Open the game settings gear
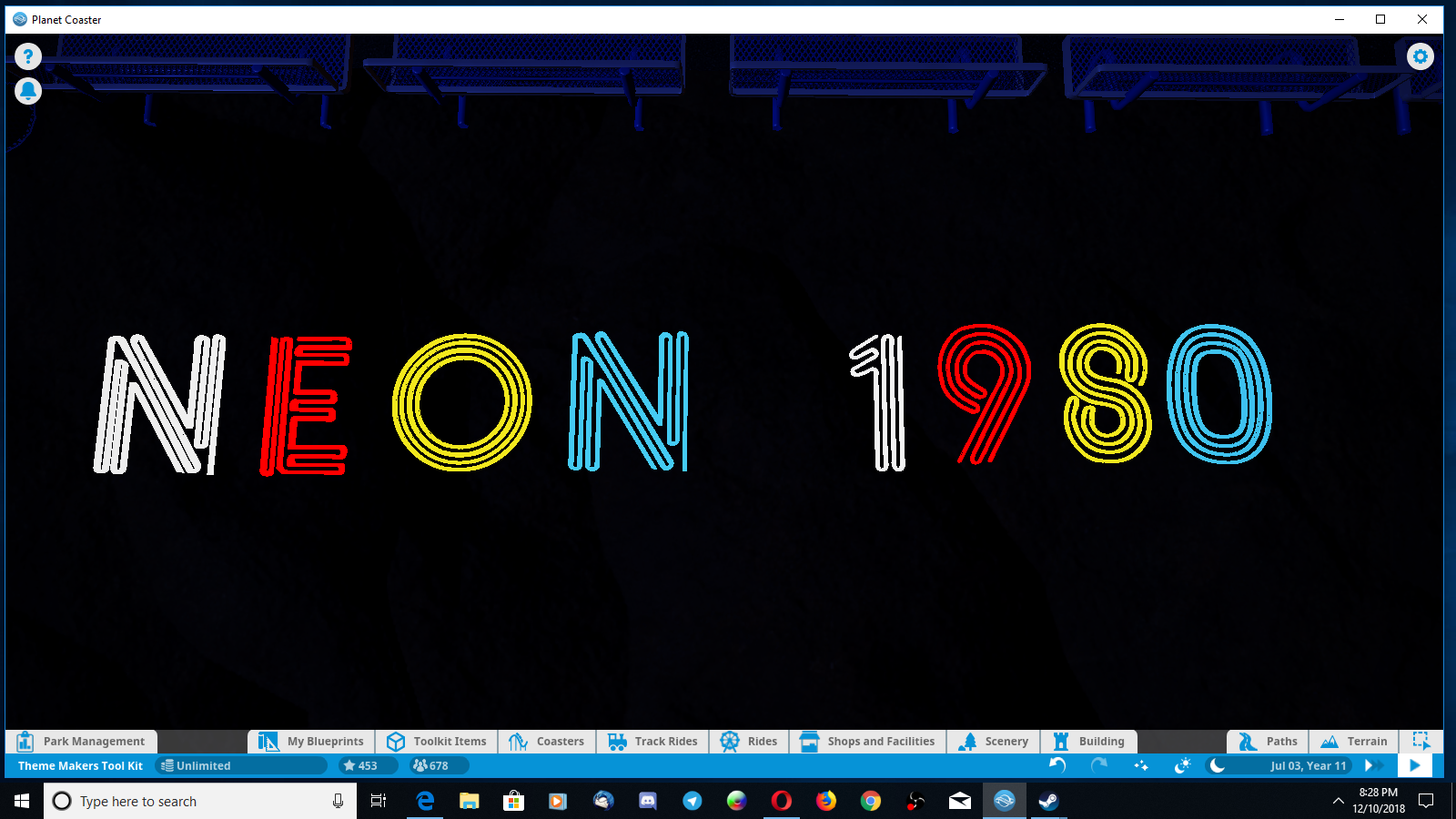Image resolution: width=1456 pixels, height=819 pixels. click(x=1420, y=56)
